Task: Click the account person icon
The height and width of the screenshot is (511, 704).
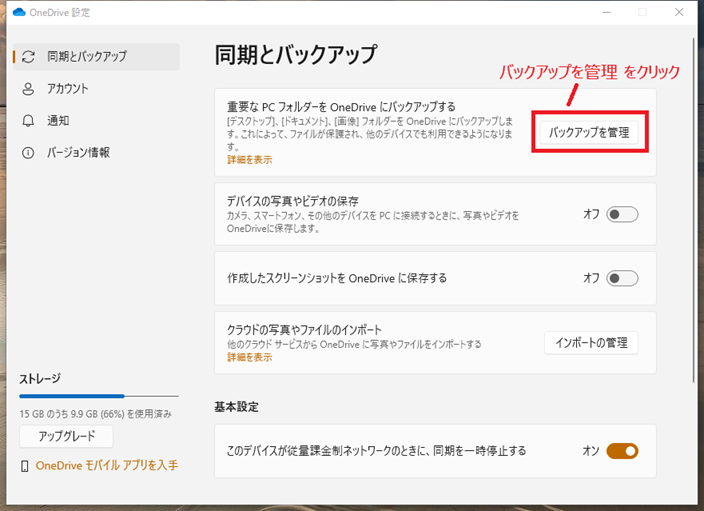Action: pyautogui.click(x=28, y=89)
